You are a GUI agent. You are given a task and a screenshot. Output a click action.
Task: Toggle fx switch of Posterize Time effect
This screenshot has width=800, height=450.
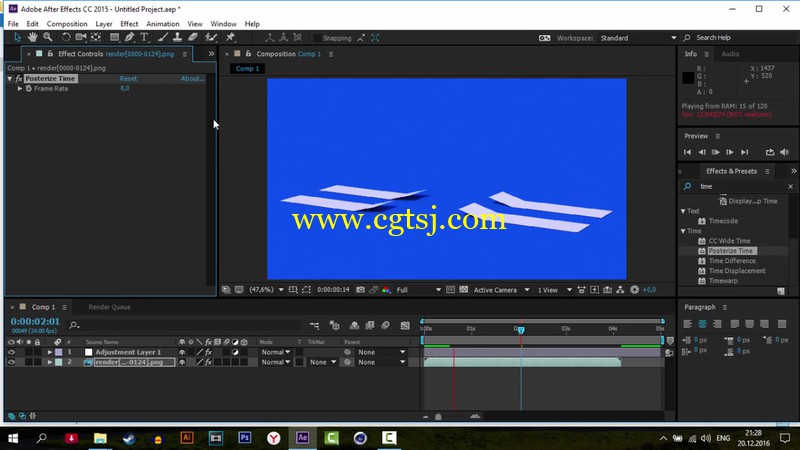[x=19, y=79]
